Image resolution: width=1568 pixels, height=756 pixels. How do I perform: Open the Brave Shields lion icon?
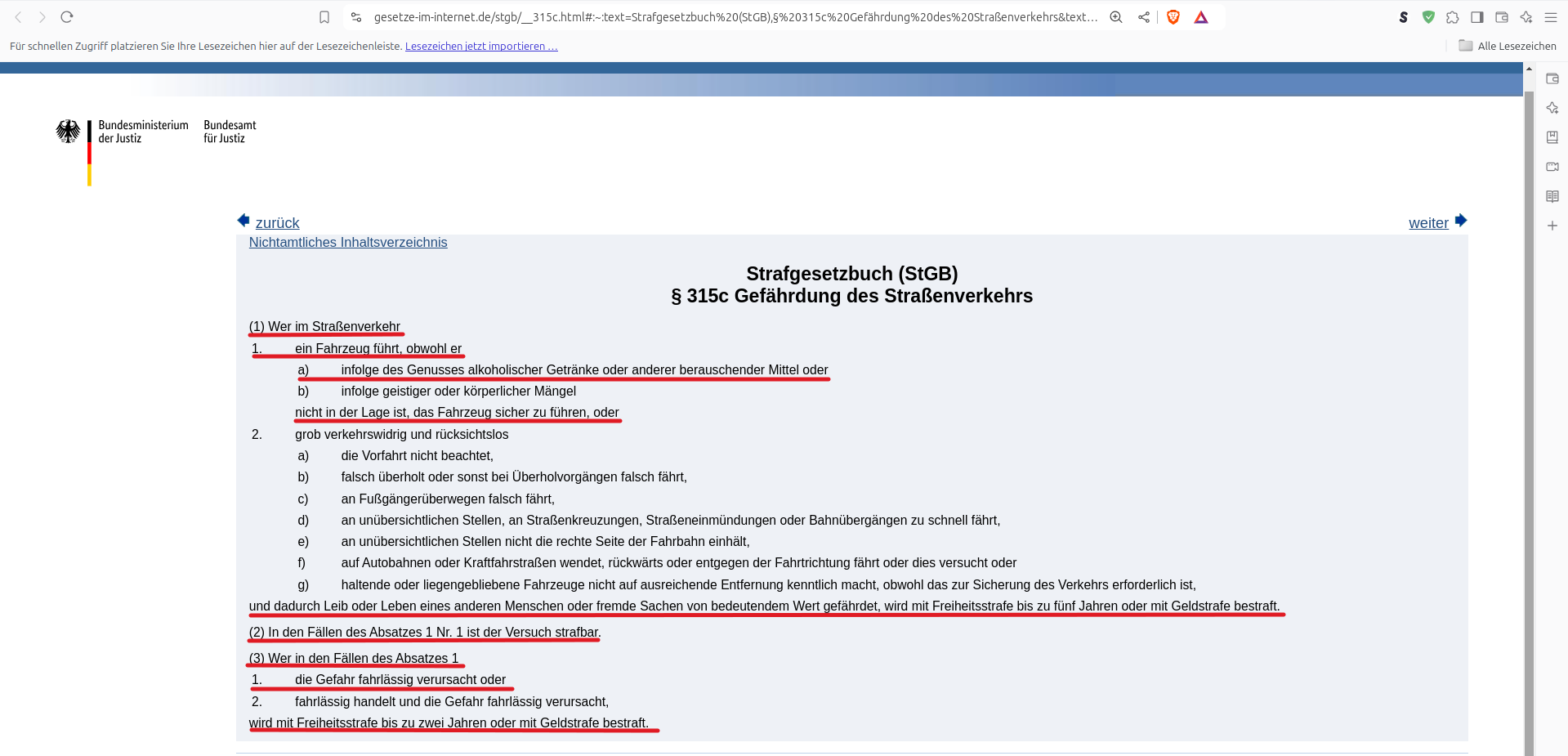[x=1173, y=17]
